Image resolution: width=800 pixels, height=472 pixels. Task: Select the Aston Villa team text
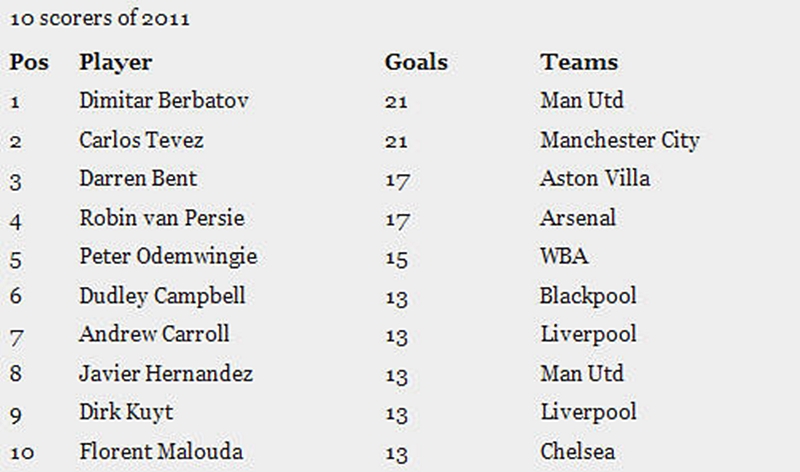coord(595,179)
